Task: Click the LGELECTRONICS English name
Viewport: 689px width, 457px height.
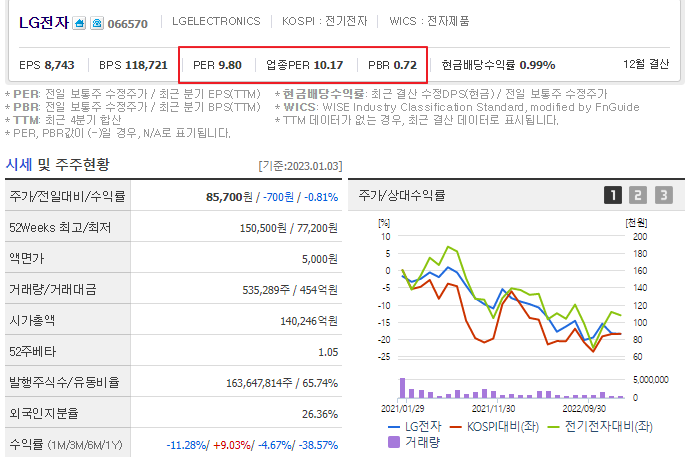Action: (x=216, y=21)
